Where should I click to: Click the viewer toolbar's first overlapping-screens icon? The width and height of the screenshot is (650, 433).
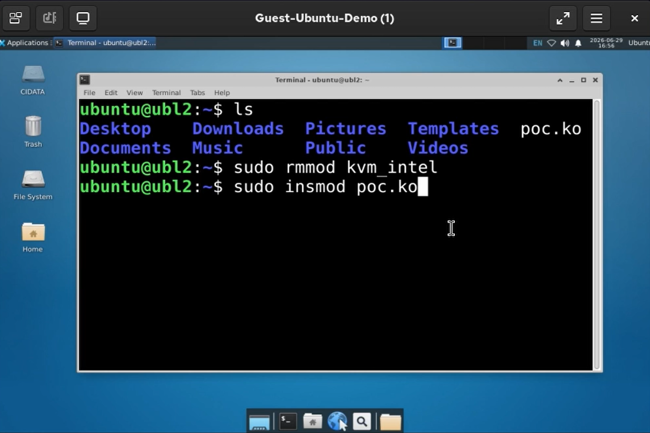pos(16,18)
